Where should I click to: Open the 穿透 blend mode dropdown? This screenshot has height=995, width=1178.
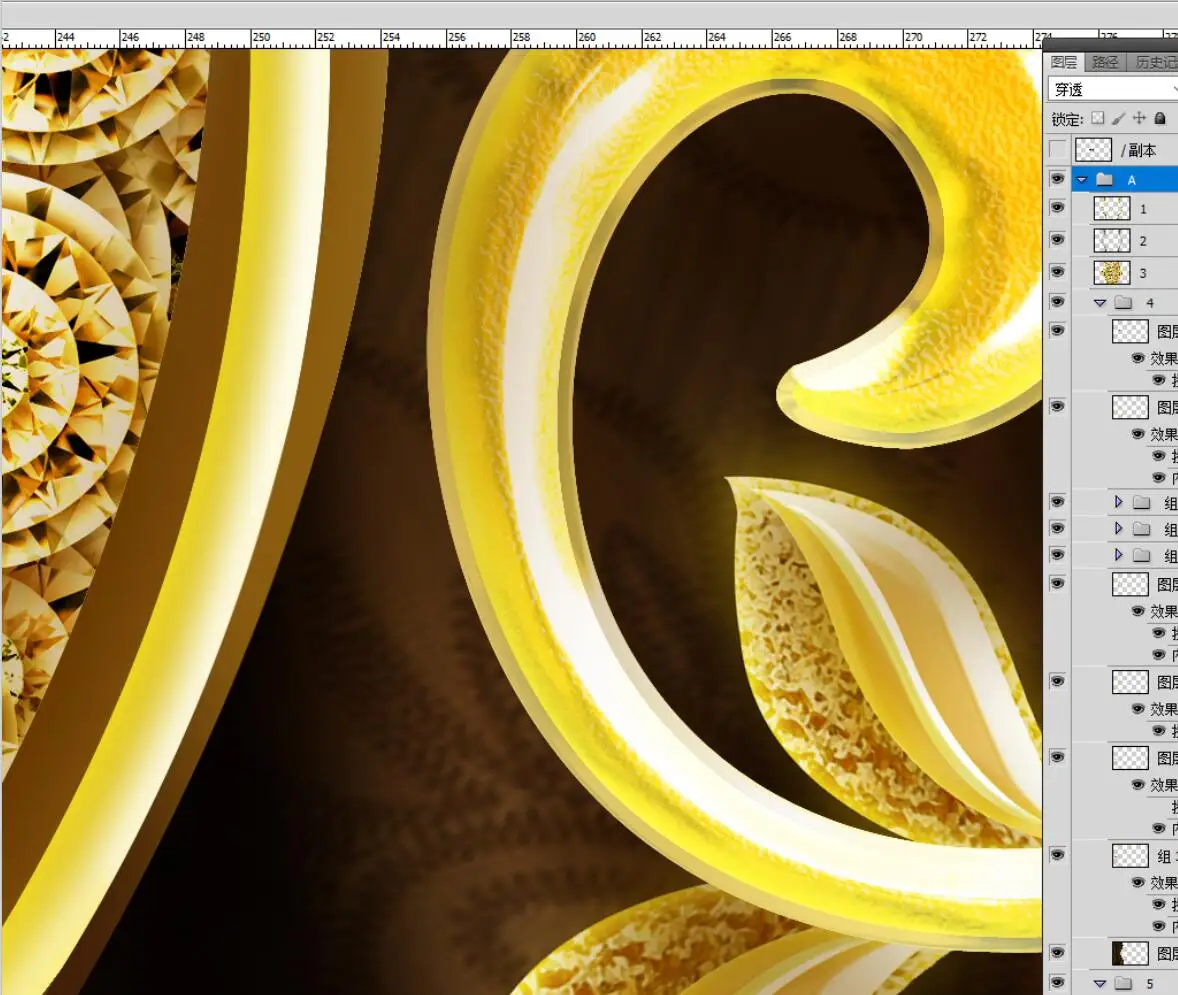coord(1112,89)
